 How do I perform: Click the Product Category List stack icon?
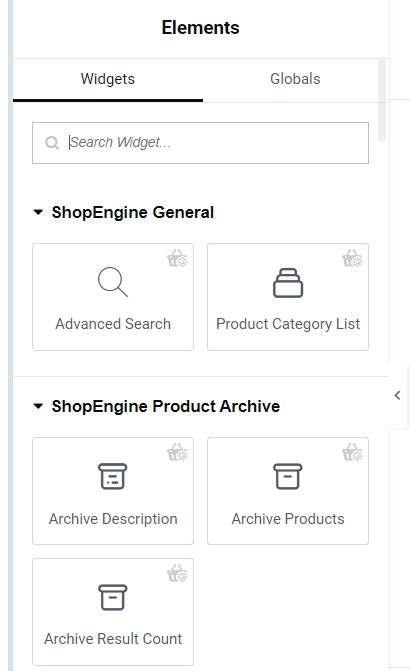[288, 283]
